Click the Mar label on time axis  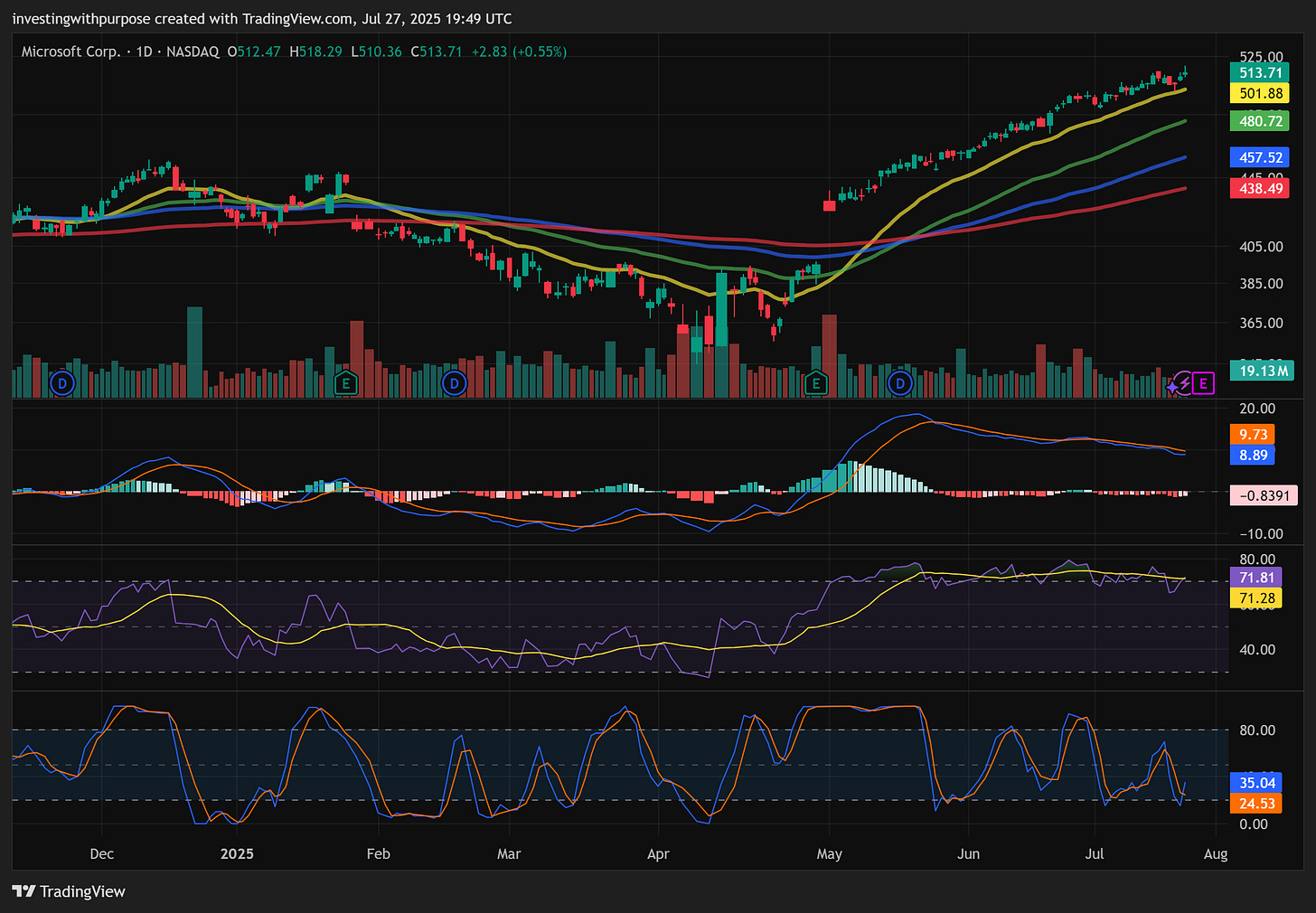tap(509, 853)
